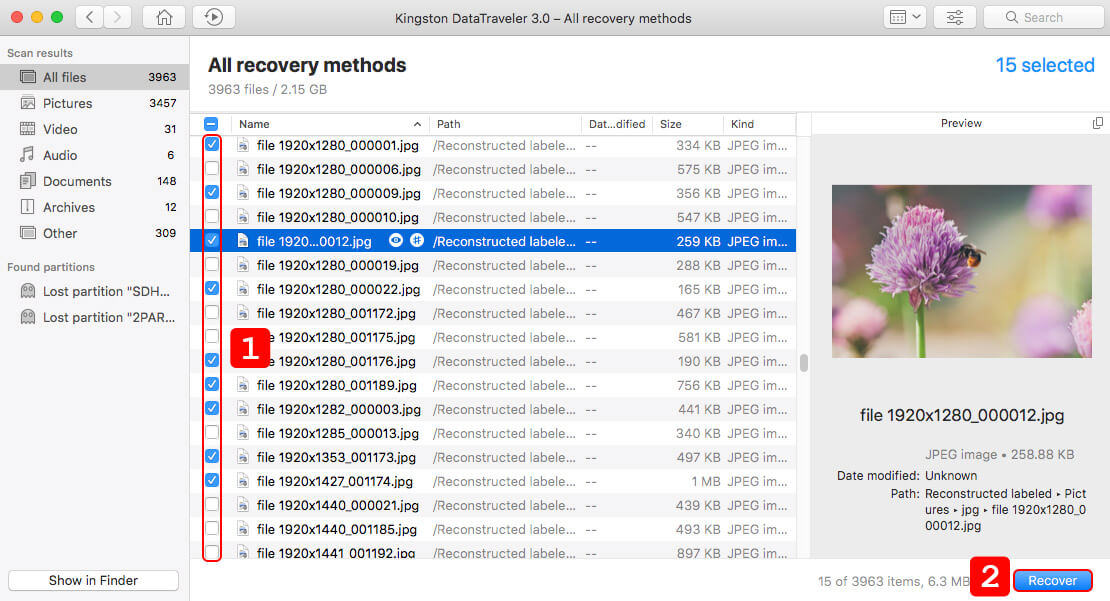
Task: Select row file 1920x1285_000013.jpg
Action: 493,433
